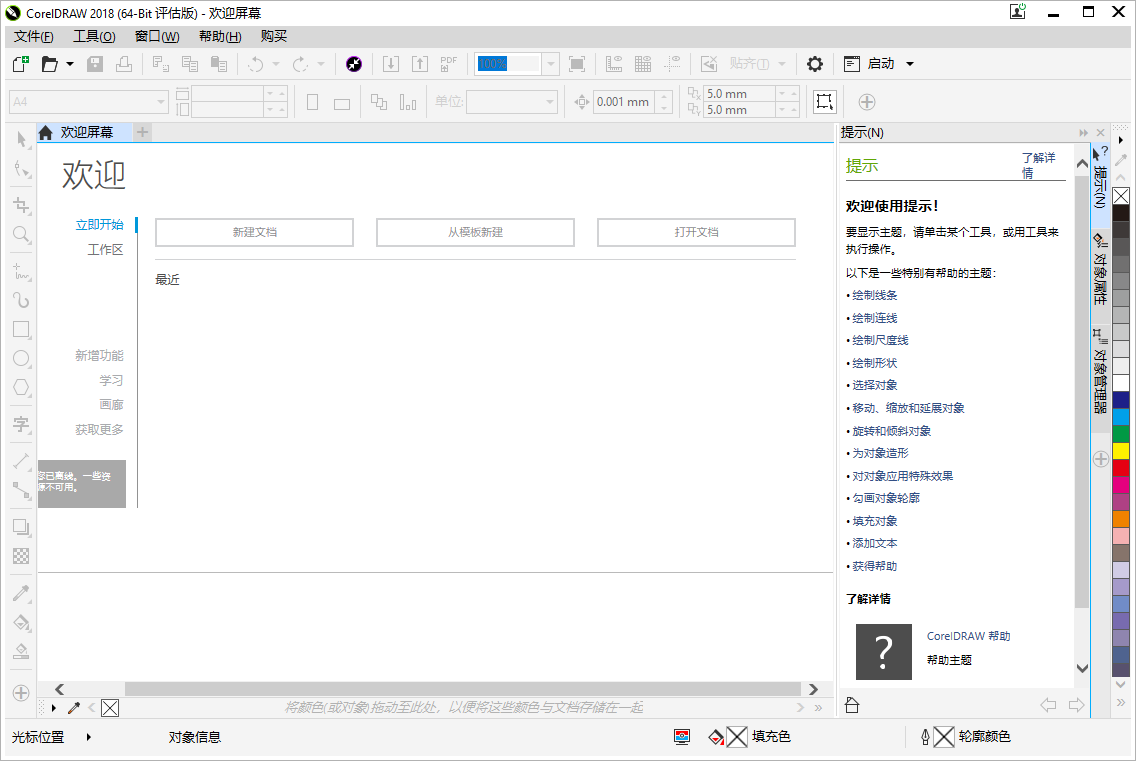Switch to the 欢迎屏幕 tab
The width and height of the screenshot is (1136, 761).
click(x=86, y=133)
